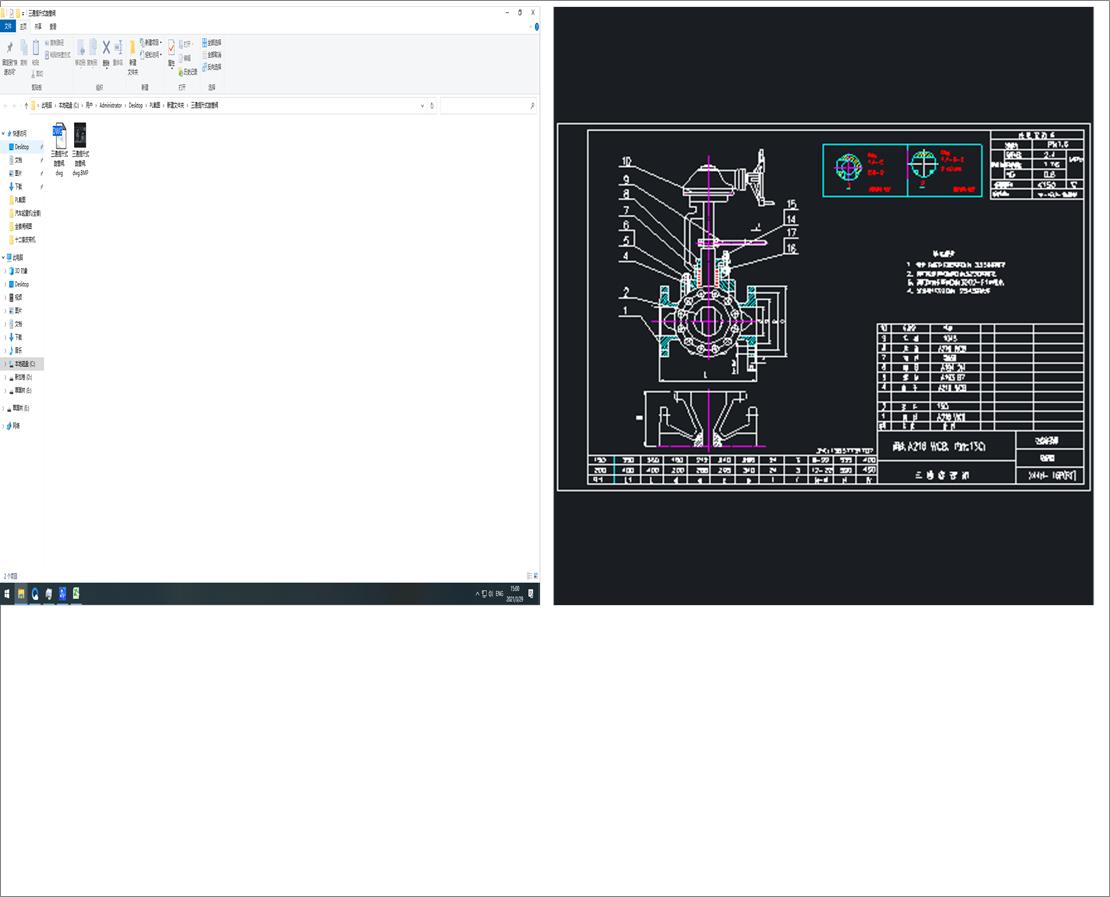The width and height of the screenshot is (1110, 897).
Task: Click Paste shortcut in the ribbon
Action: click(58, 55)
